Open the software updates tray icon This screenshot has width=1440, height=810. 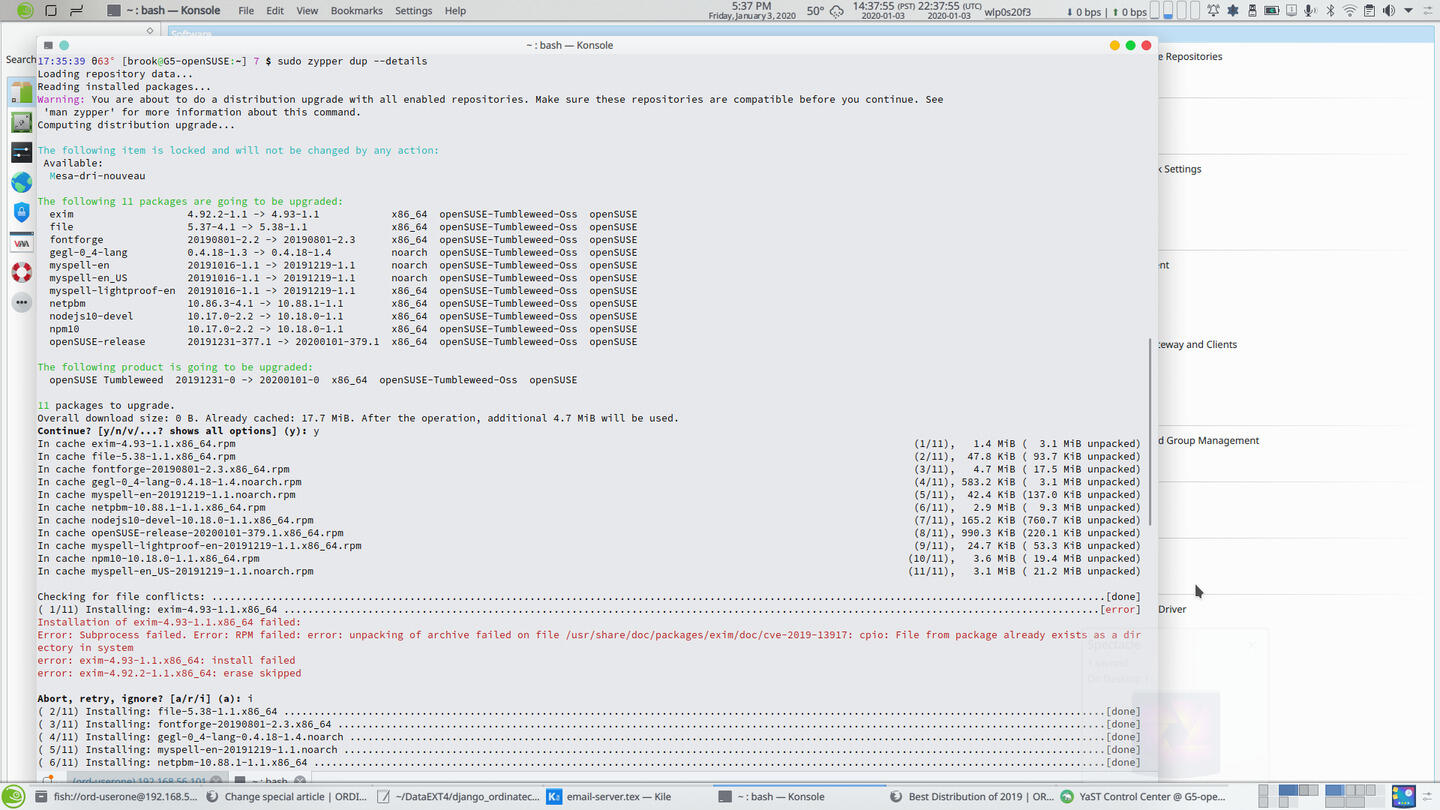pyautogui.click(x=1291, y=11)
